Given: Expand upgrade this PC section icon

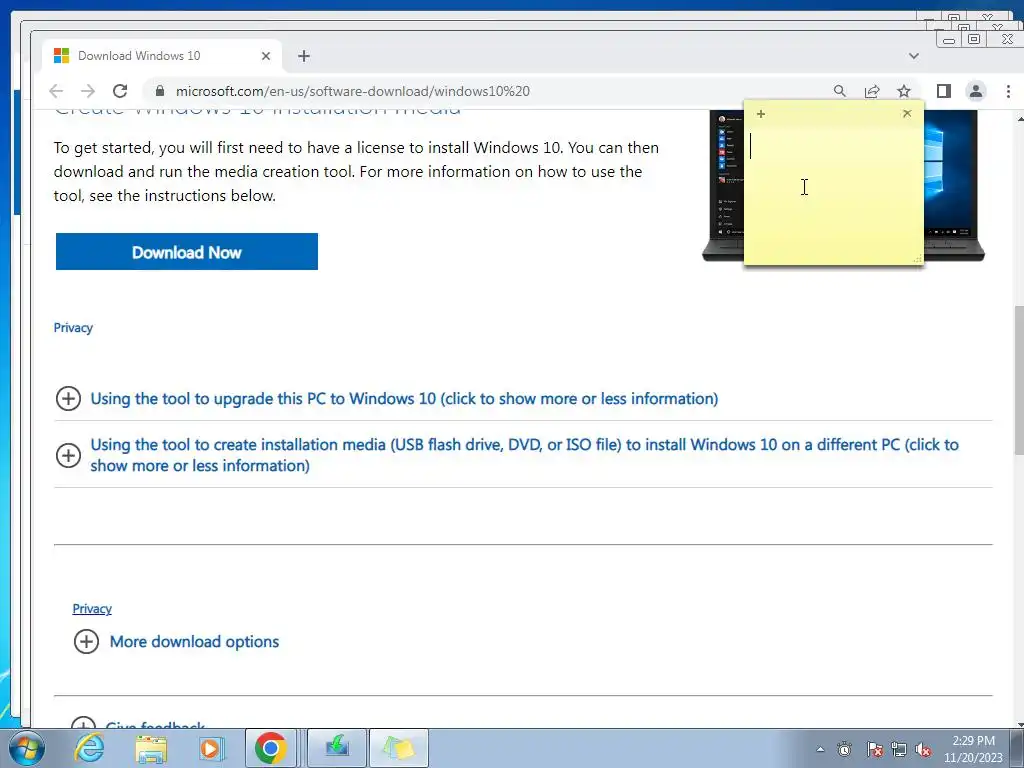Looking at the screenshot, I should (69, 398).
